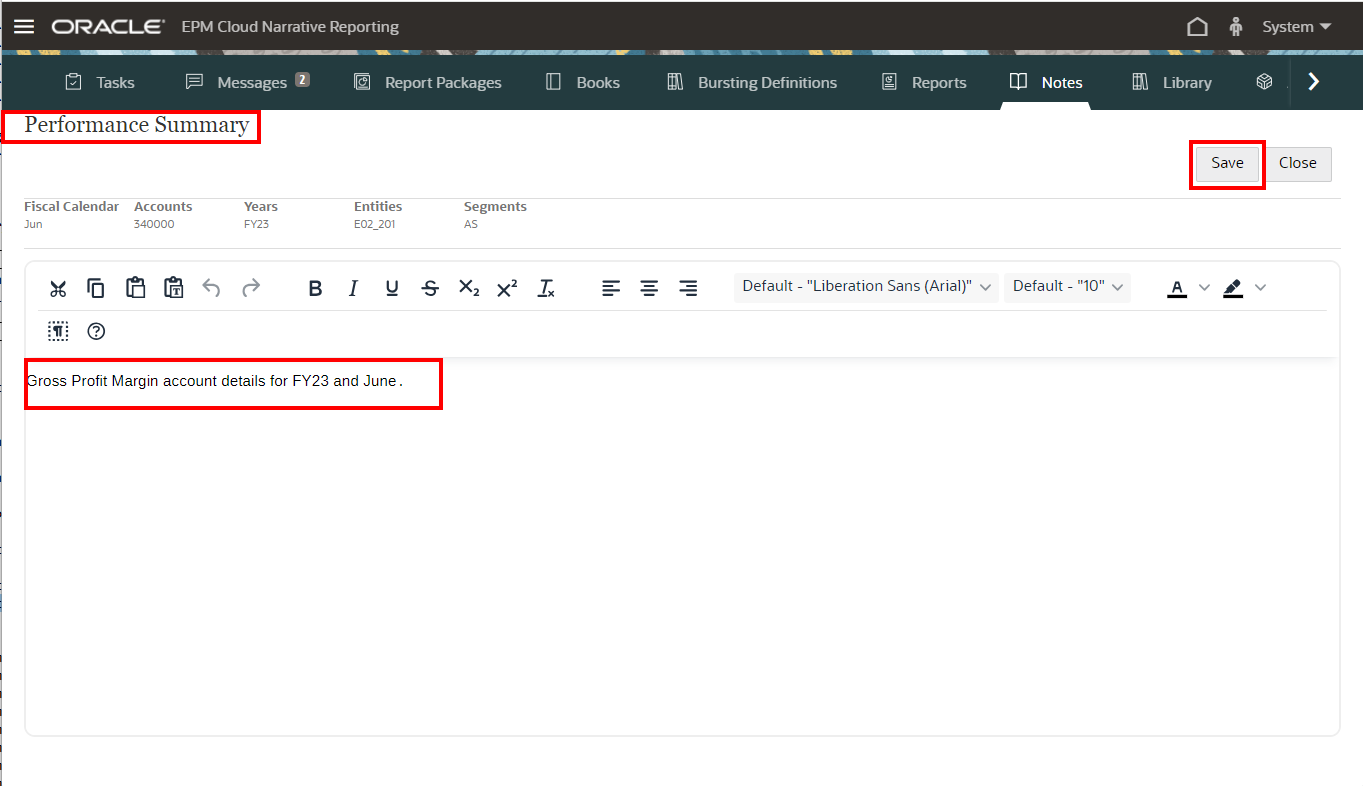This screenshot has height=786, width=1363.
Task: Click the Copy icon
Action: [x=96, y=288]
